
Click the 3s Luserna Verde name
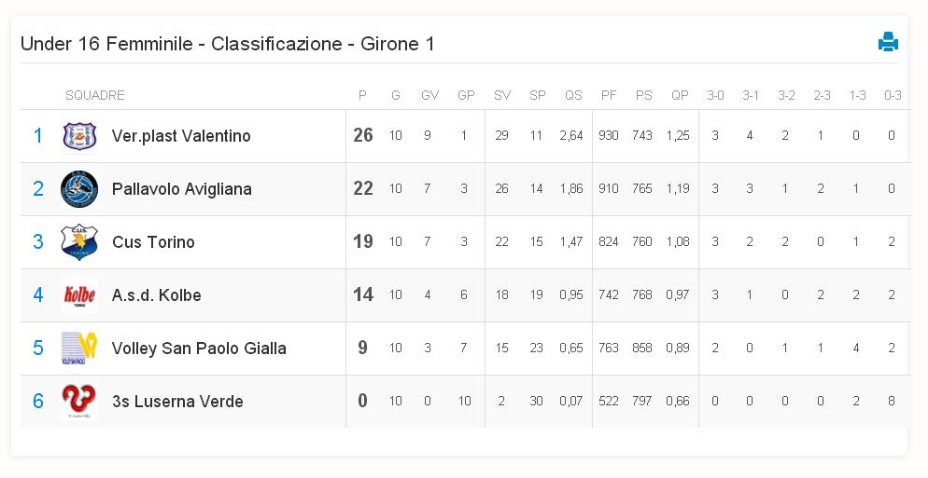coord(178,401)
